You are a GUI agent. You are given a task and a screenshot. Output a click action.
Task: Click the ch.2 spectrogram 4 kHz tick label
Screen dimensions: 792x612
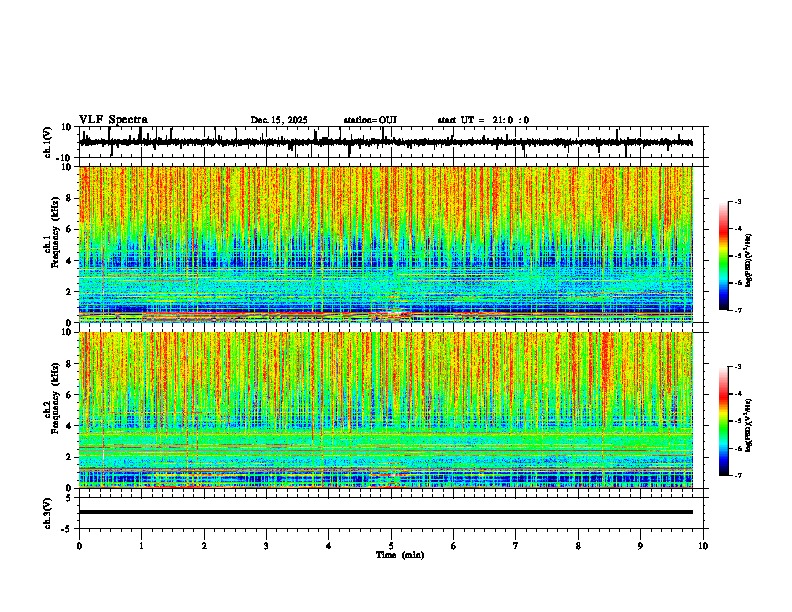point(69,426)
